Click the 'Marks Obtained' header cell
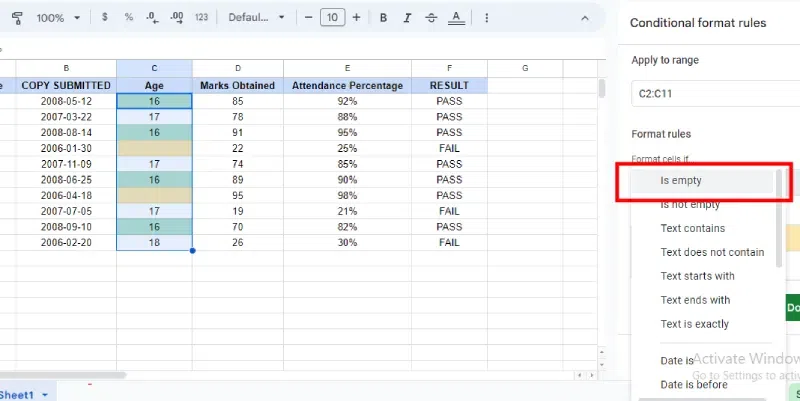 pos(238,86)
